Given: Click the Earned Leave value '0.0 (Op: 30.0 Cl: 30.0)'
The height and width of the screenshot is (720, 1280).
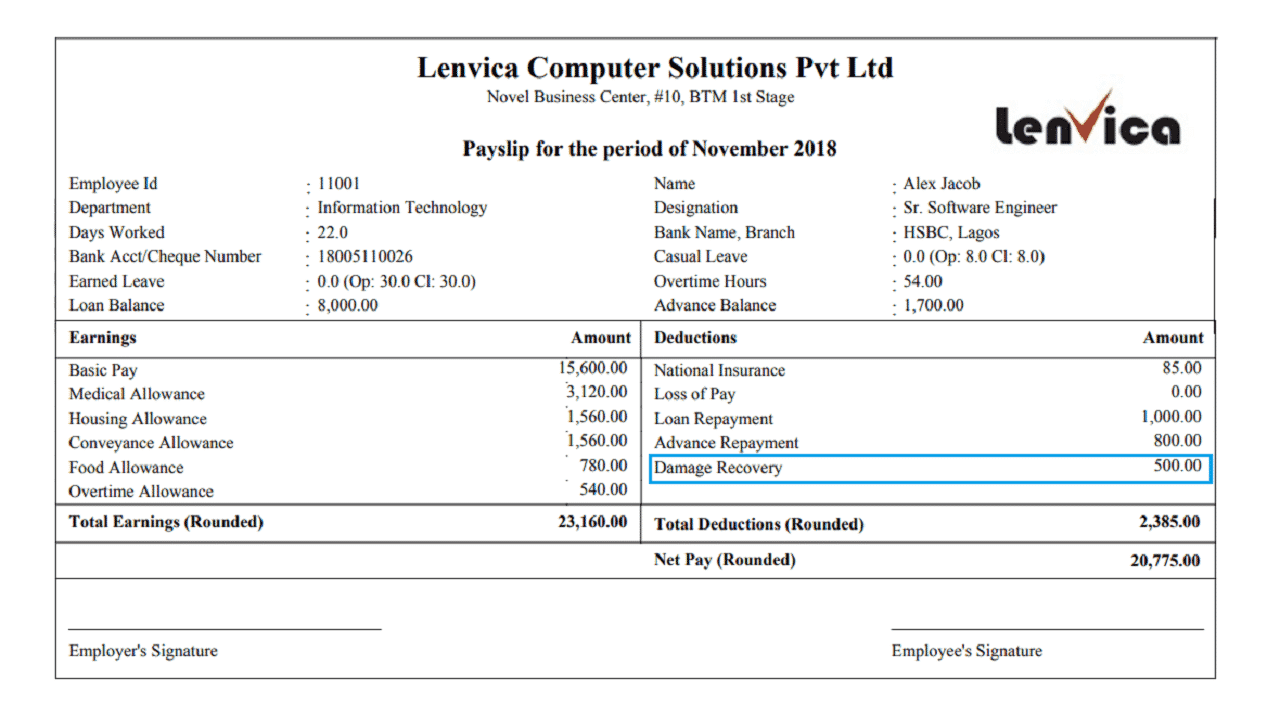Looking at the screenshot, I should pyautogui.click(x=396, y=282).
